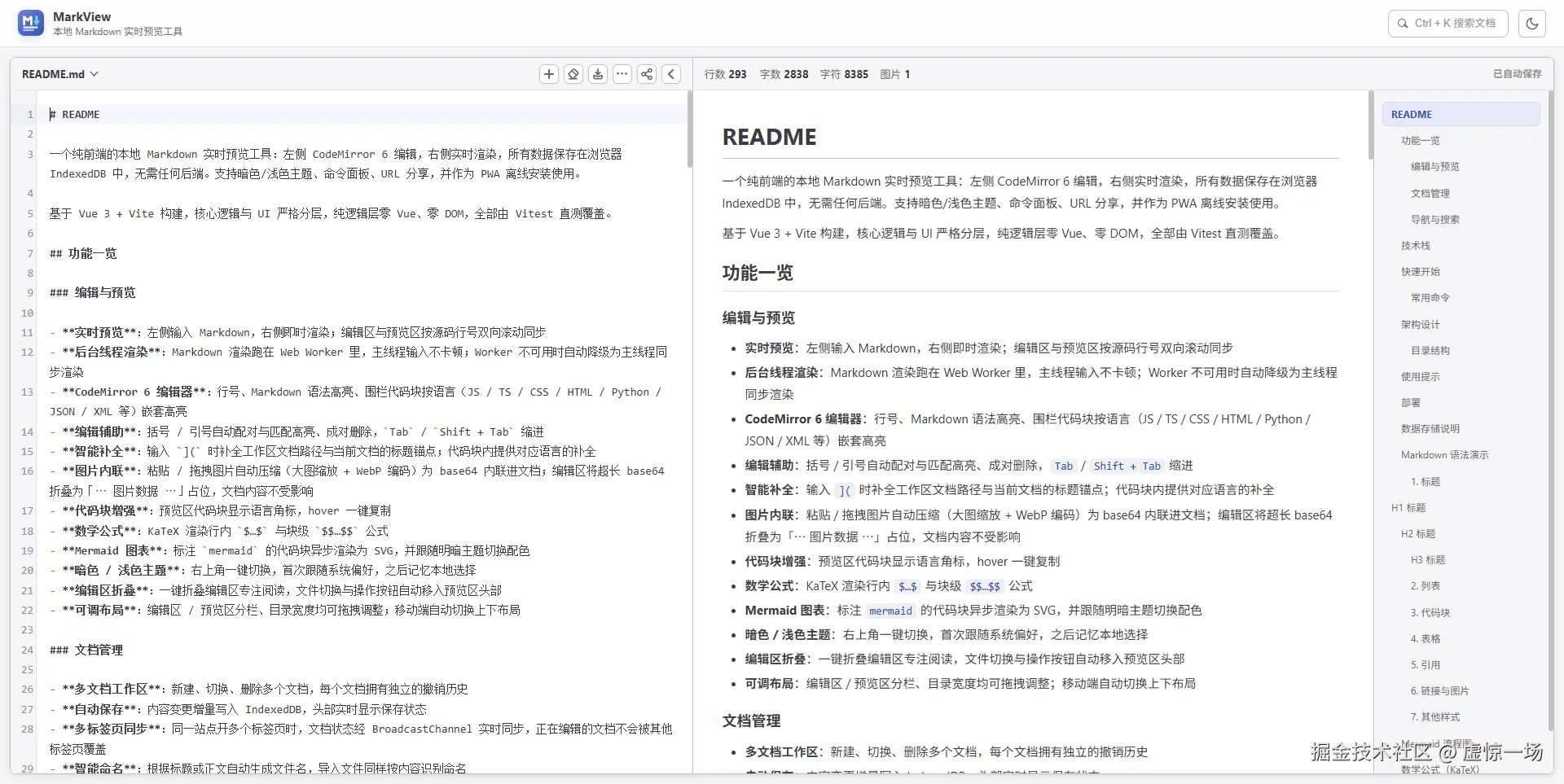1564x784 pixels.
Task: Click the preview pane vertical scrollbar
Action: tap(1371, 126)
